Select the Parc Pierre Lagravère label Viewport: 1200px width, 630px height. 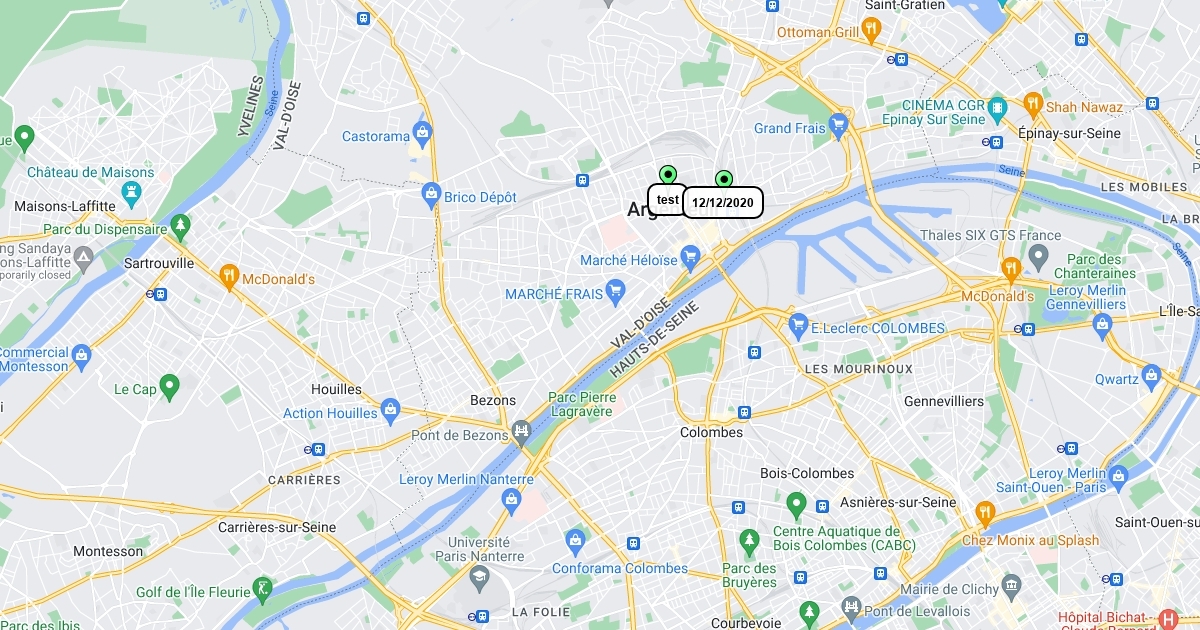pyautogui.click(x=580, y=404)
